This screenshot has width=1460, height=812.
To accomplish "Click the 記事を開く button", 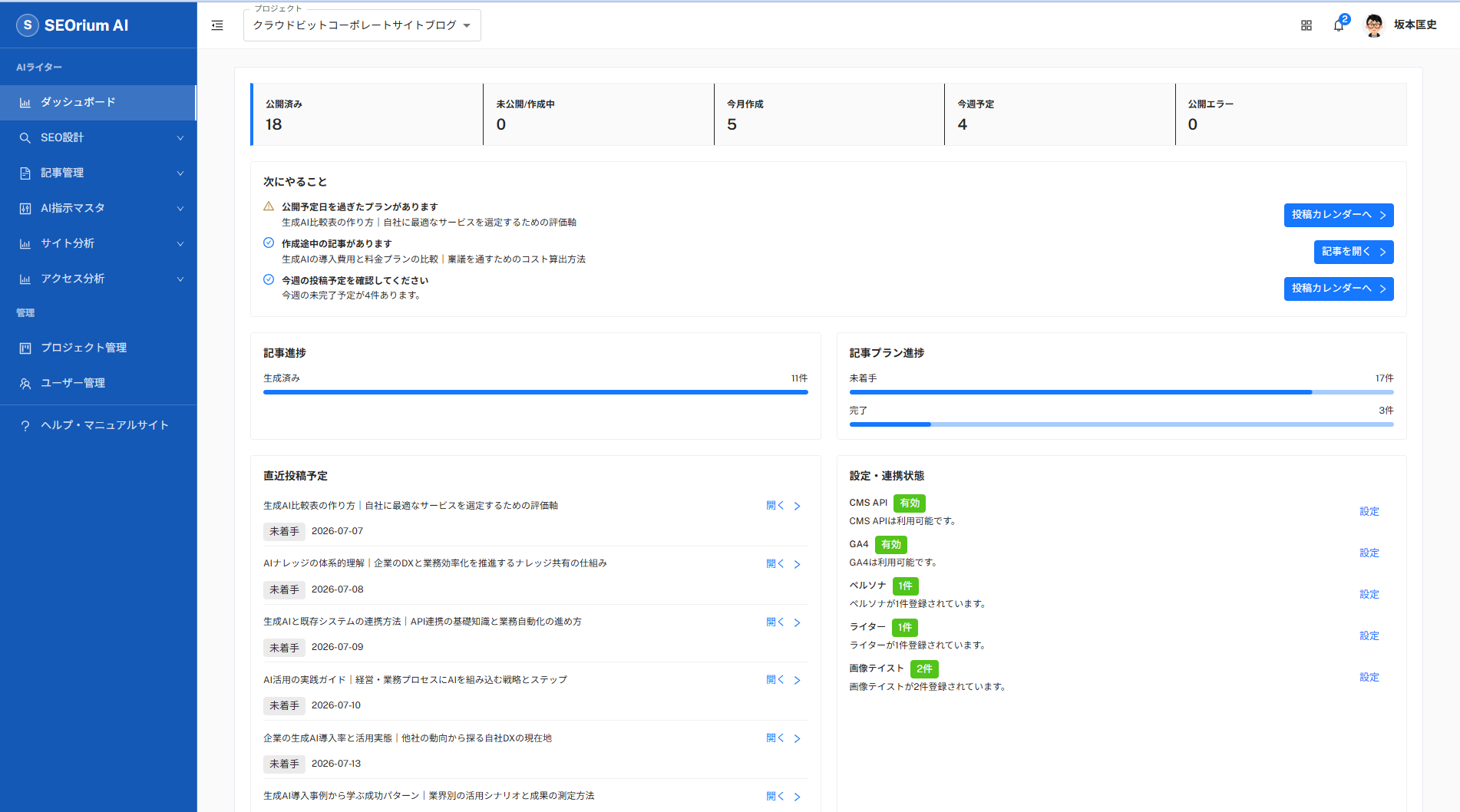I will tap(1354, 252).
